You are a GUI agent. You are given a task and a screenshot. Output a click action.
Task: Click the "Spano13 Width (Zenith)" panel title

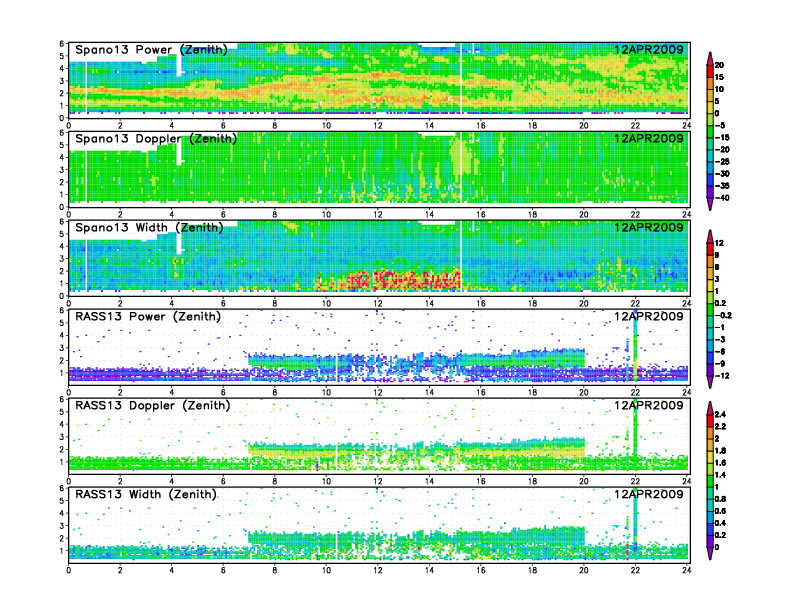point(149,227)
